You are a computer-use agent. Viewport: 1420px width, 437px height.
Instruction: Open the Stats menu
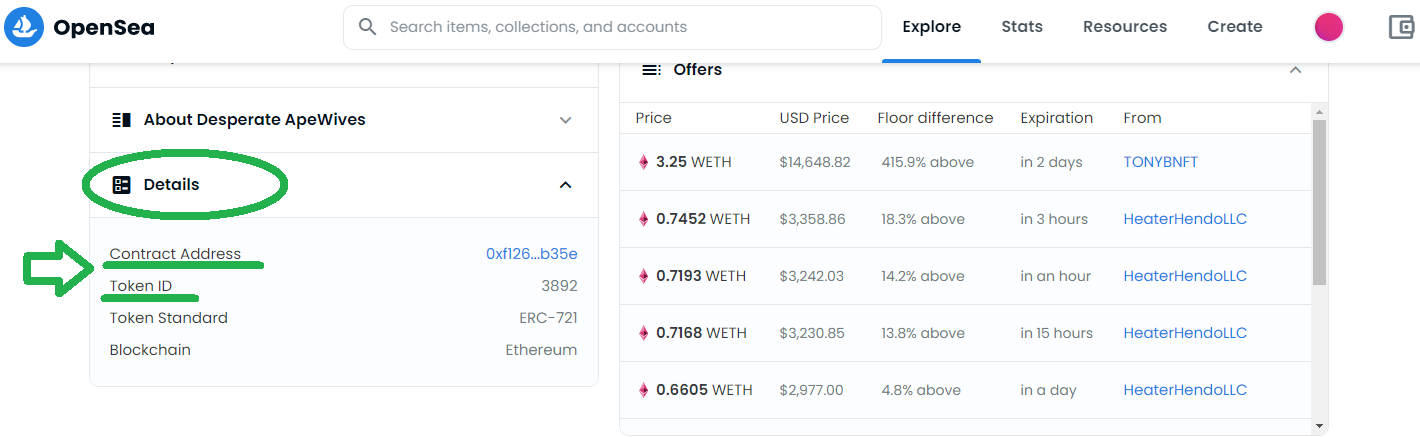(1022, 27)
